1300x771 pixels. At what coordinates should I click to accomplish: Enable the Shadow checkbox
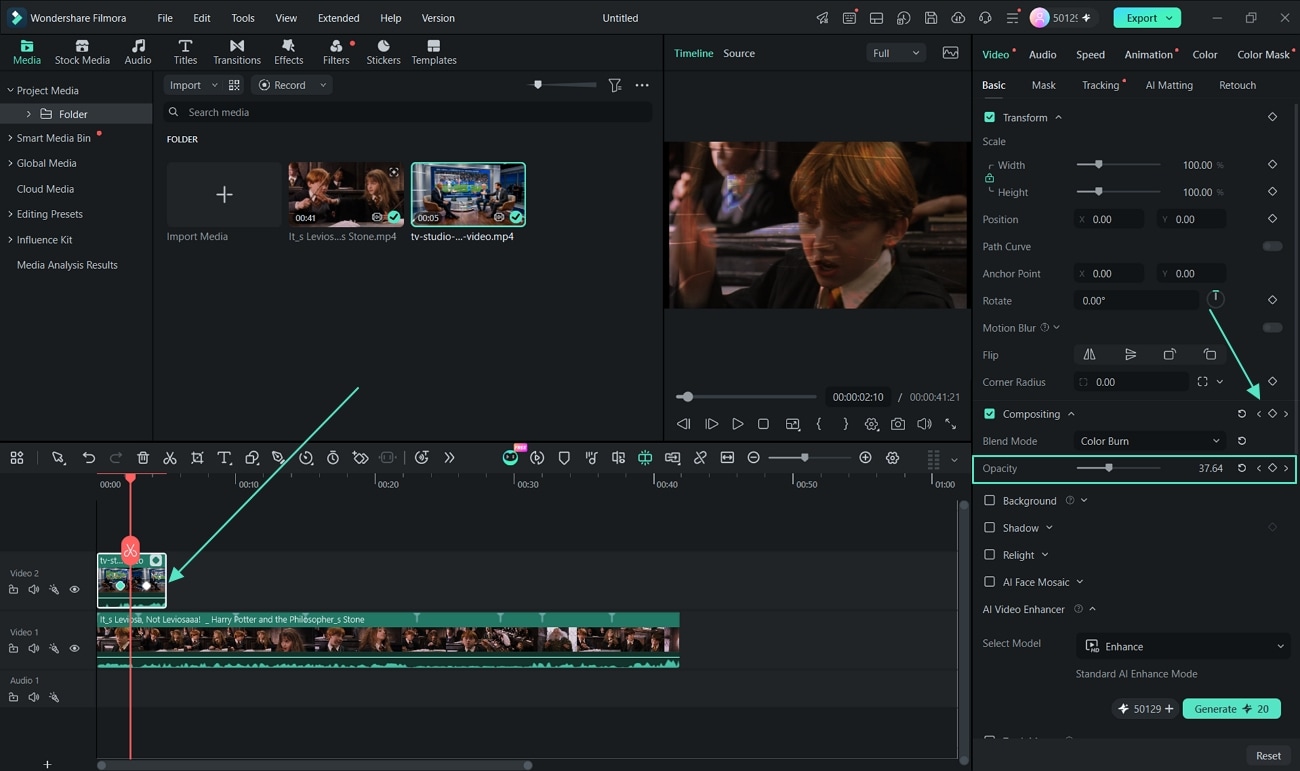[990, 528]
